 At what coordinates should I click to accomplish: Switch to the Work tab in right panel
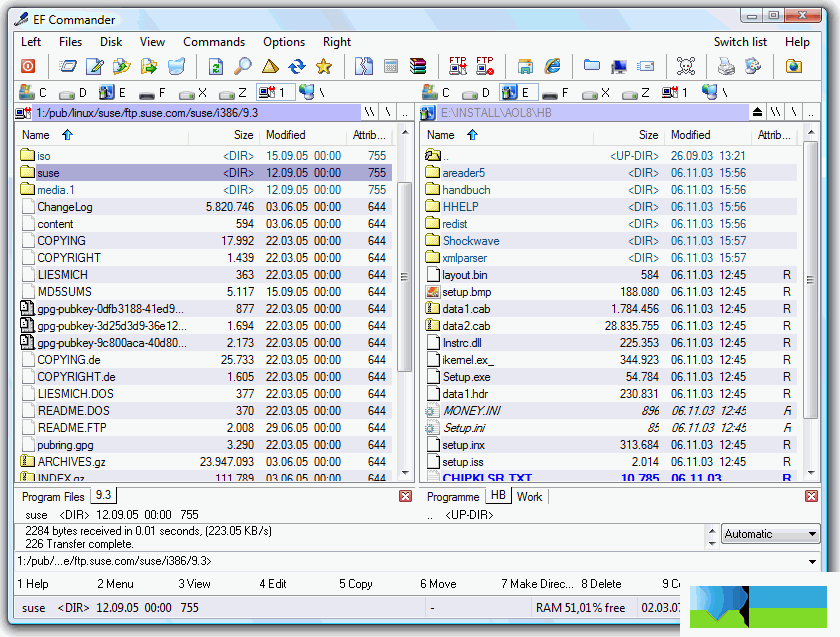click(529, 497)
